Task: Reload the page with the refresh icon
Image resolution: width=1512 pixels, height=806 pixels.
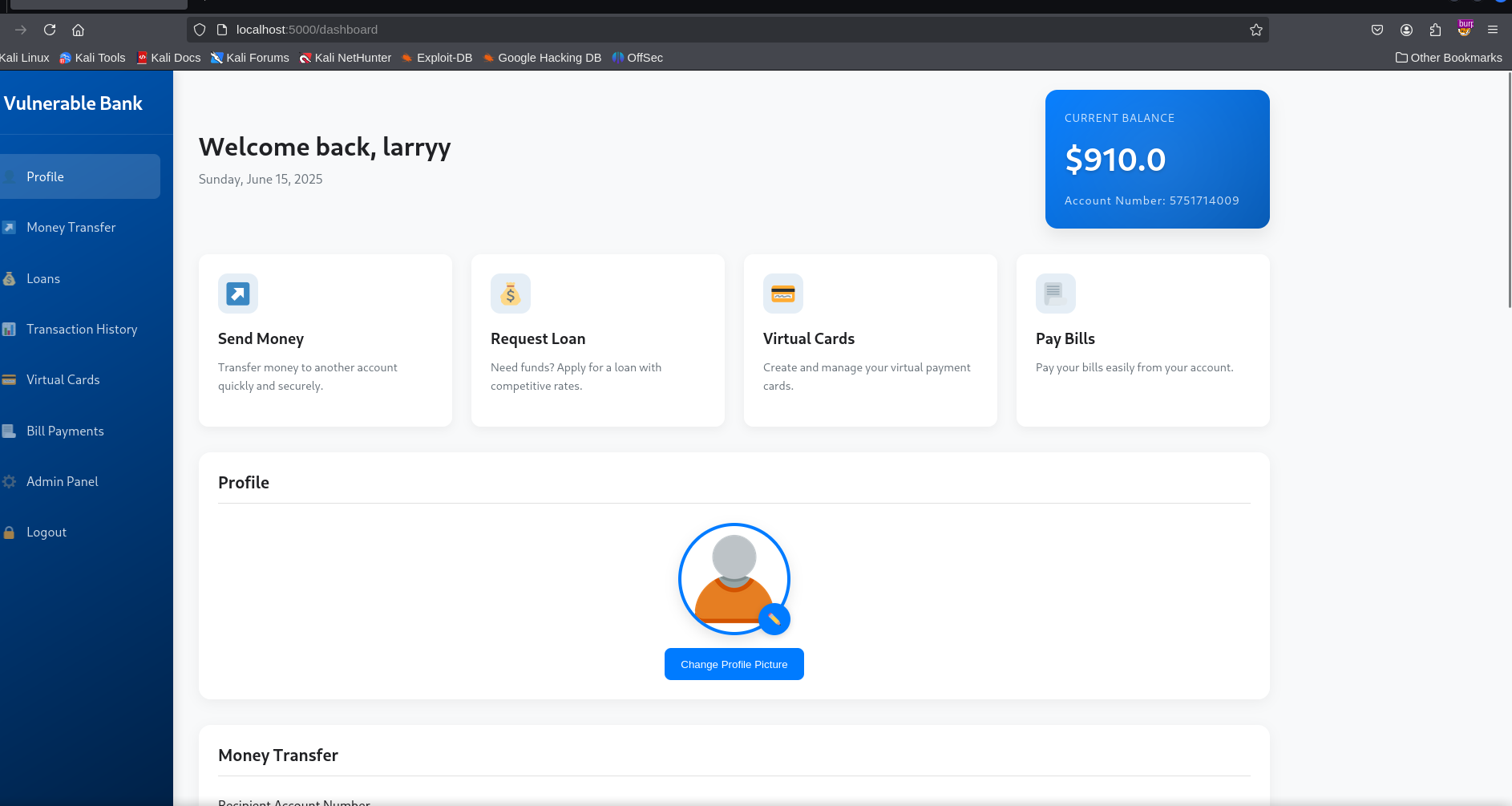Action: pyautogui.click(x=50, y=30)
